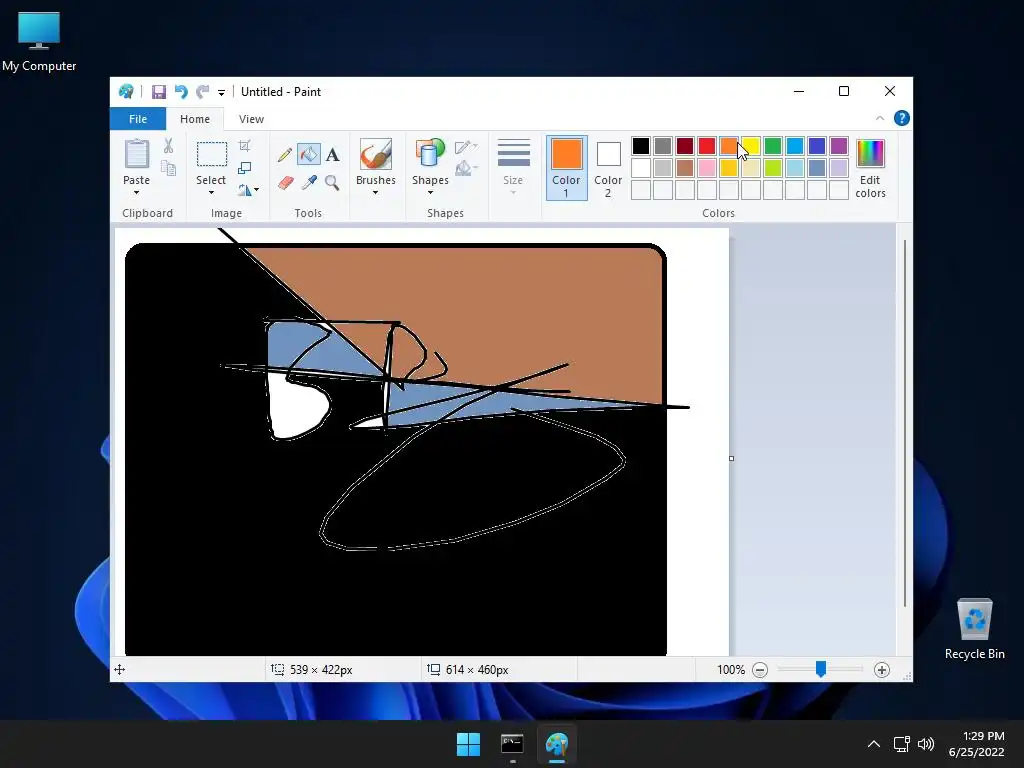Click the 100% zoom level text
This screenshot has height=768, width=1024.
click(x=731, y=669)
